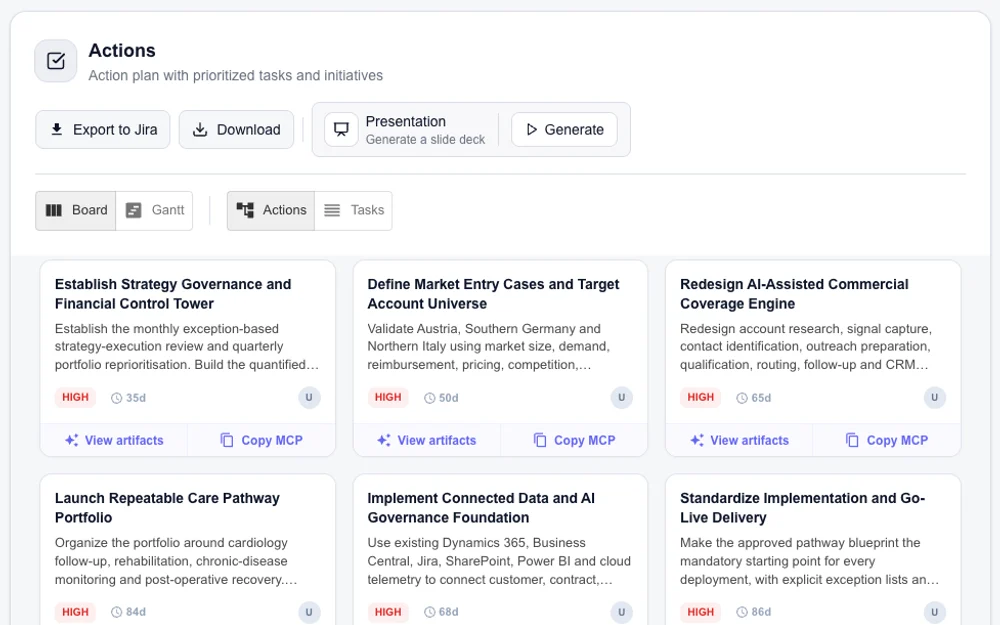The image size is (1000, 625).
Task: Click the 68d duration clock icon
Action: 430,612
